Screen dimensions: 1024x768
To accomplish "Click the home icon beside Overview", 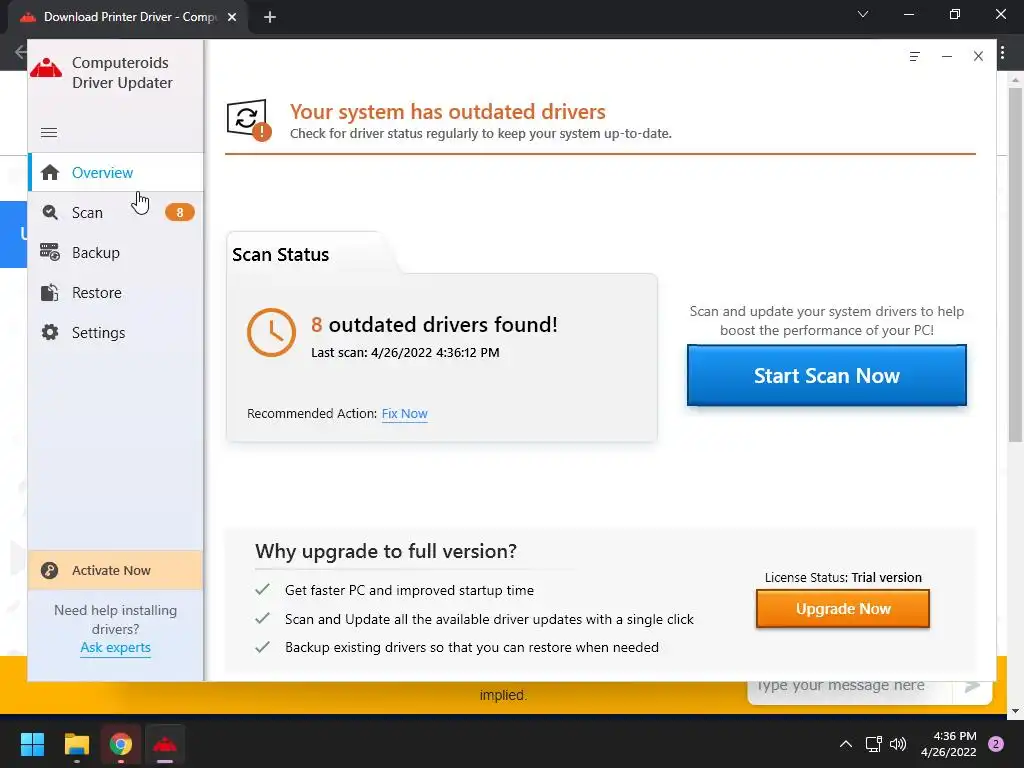I will (x=50, y=172).
